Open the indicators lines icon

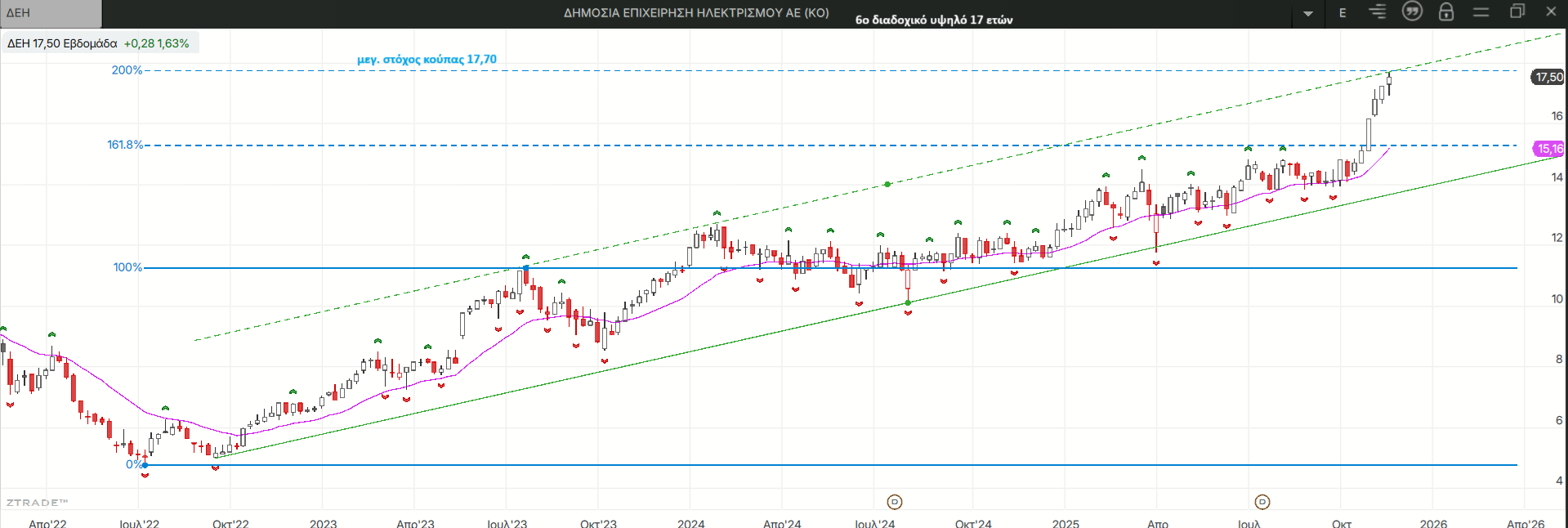pos(1378,11)
